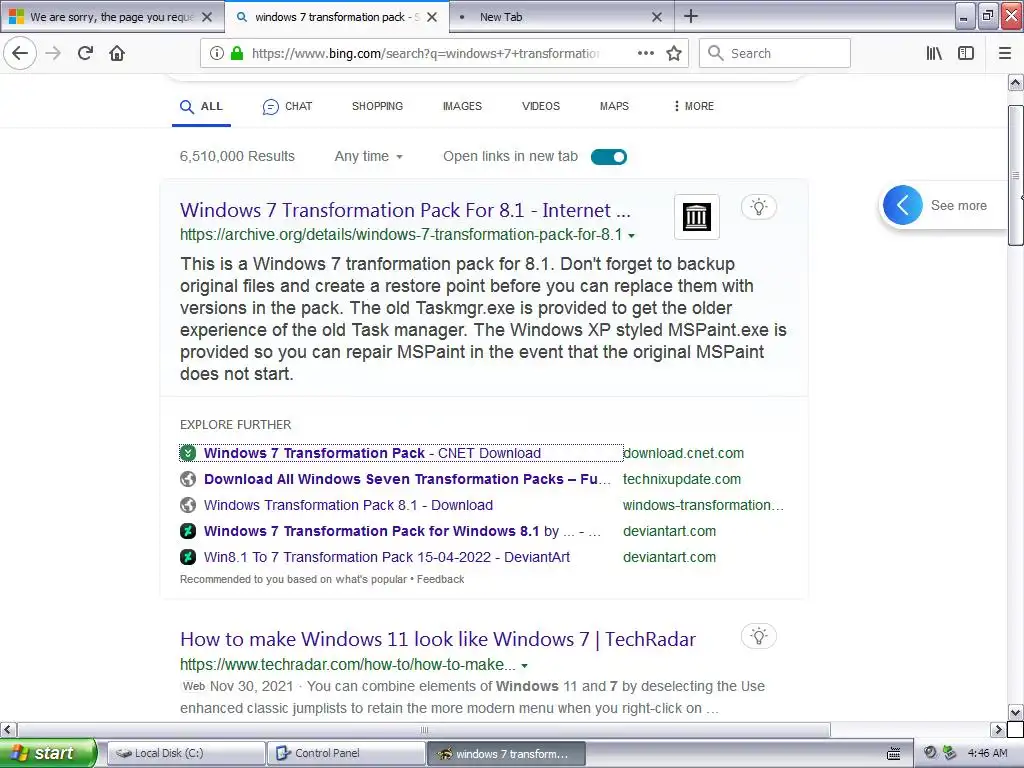Open Windows Transformation Pack 8.1 Download link
This screenshot has width=1024, height=768.
(348, 505)
